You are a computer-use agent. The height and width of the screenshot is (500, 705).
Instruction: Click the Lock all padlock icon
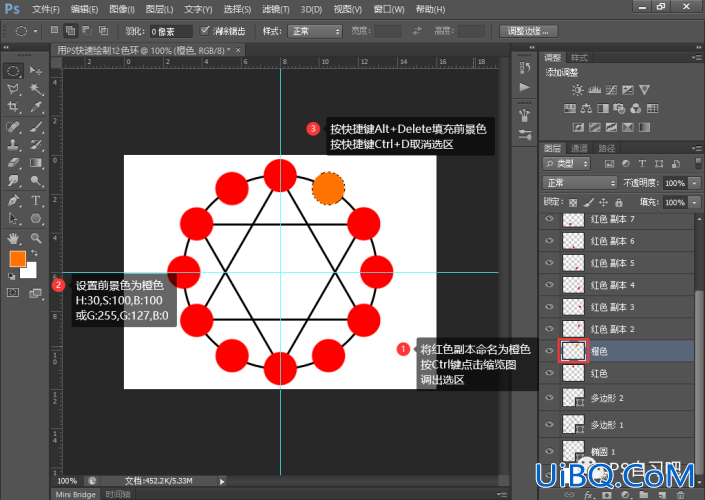pyautogui.click(x=619, y=203)
